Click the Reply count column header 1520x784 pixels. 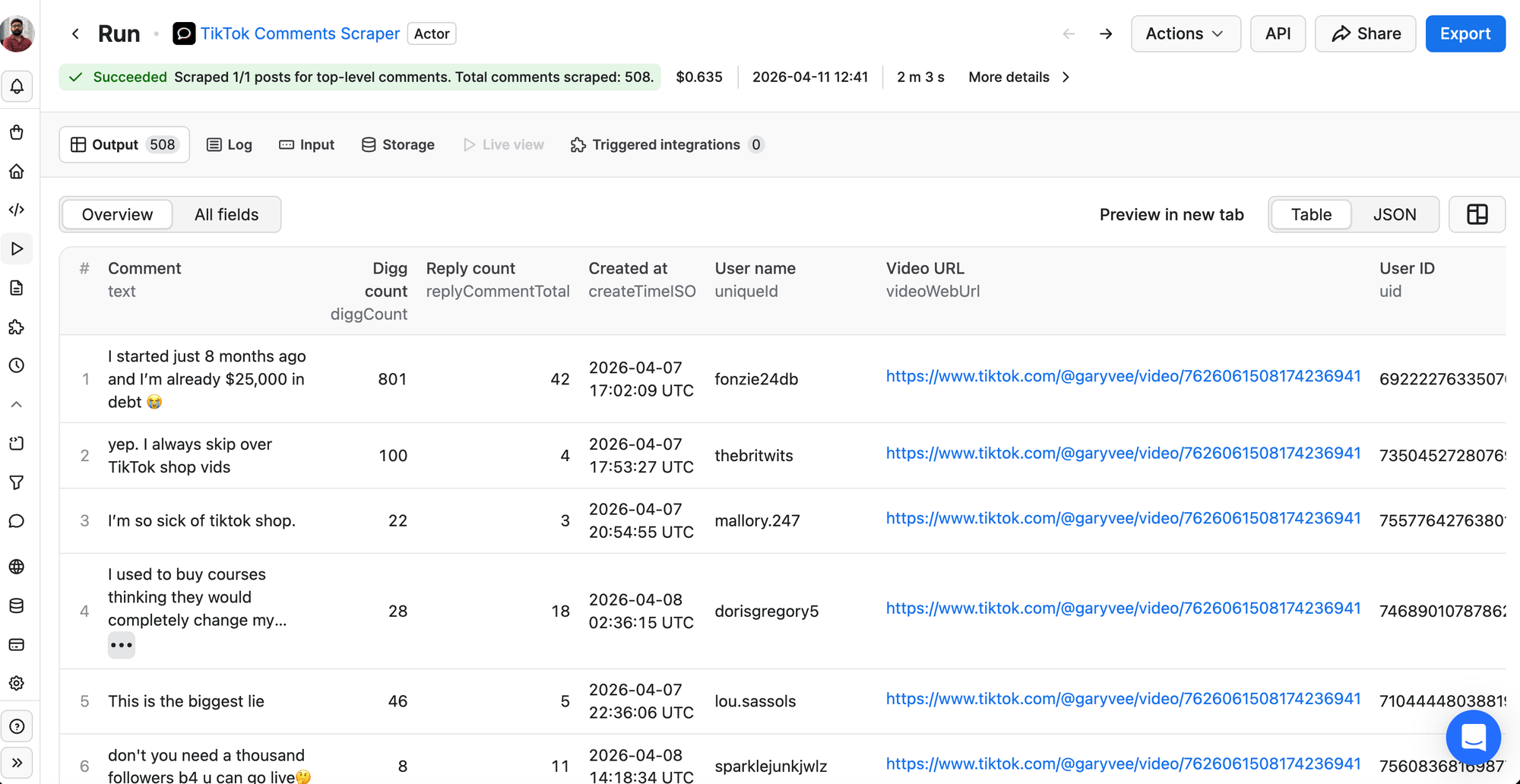[470, 268]
